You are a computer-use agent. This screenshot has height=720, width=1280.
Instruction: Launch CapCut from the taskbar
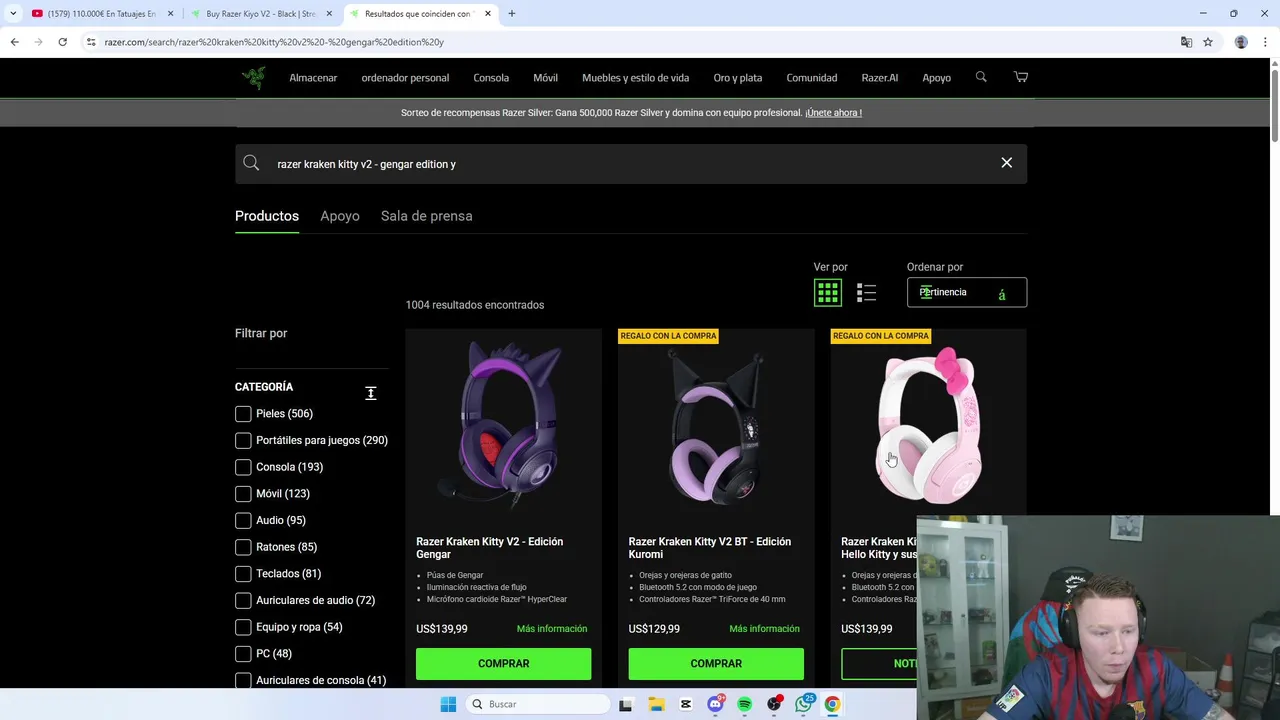click(x=686, y=704)
